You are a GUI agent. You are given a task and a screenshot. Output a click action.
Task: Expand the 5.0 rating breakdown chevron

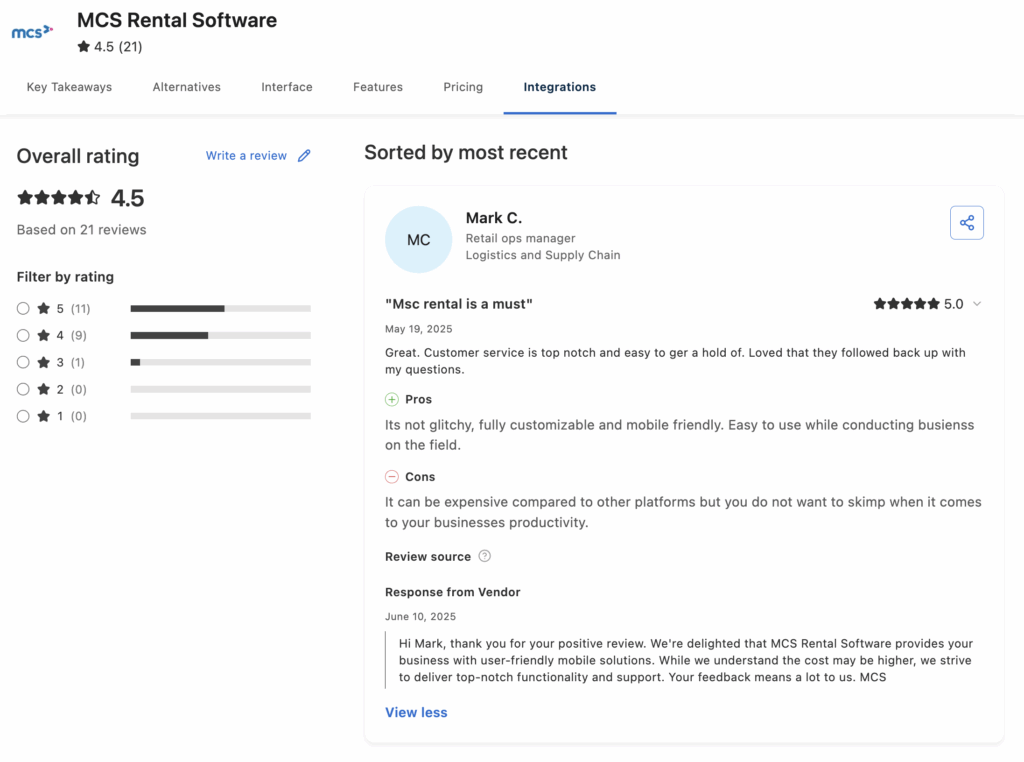point(977,304)
